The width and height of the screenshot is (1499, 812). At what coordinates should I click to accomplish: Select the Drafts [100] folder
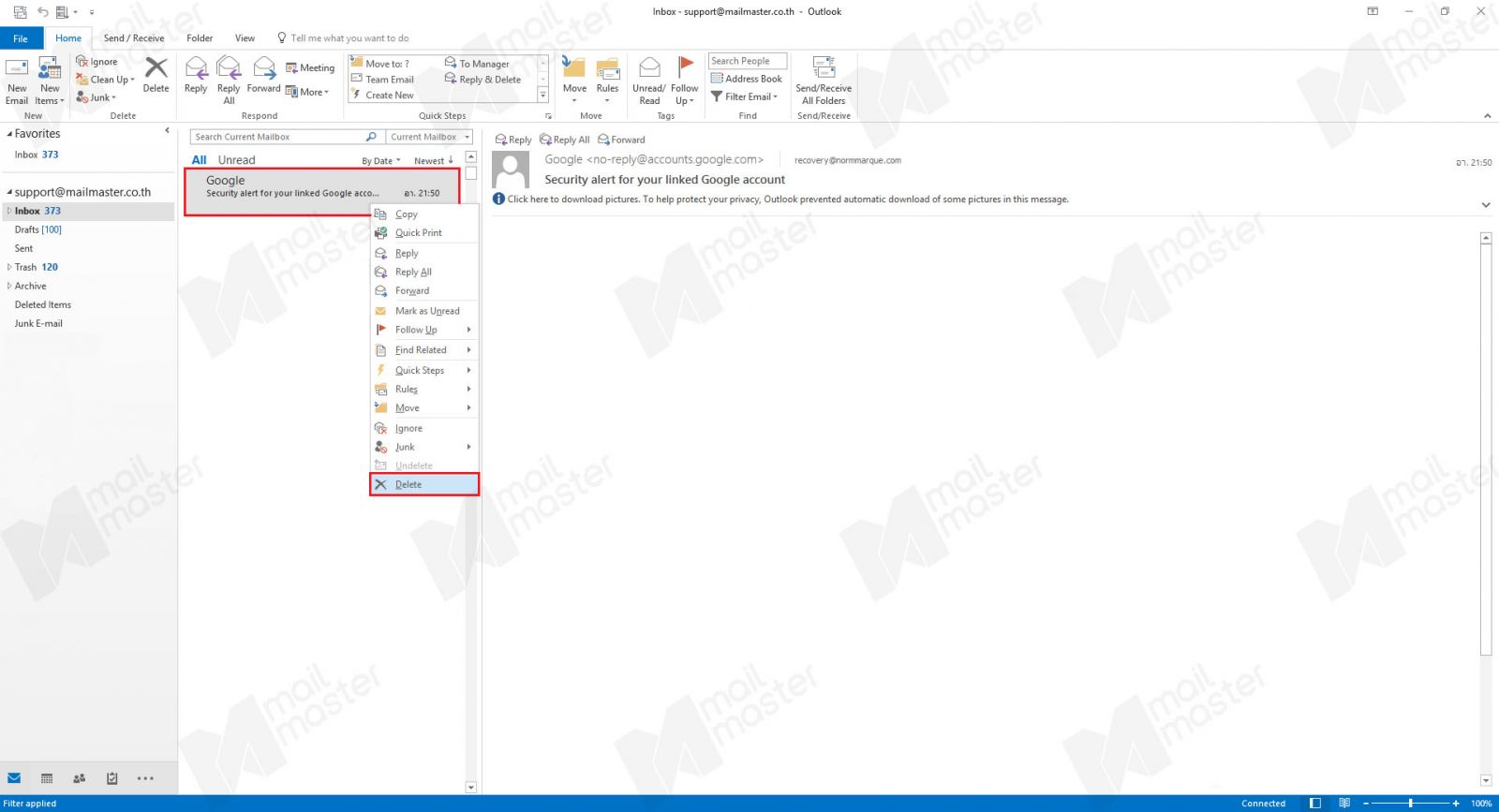(38, 229)
